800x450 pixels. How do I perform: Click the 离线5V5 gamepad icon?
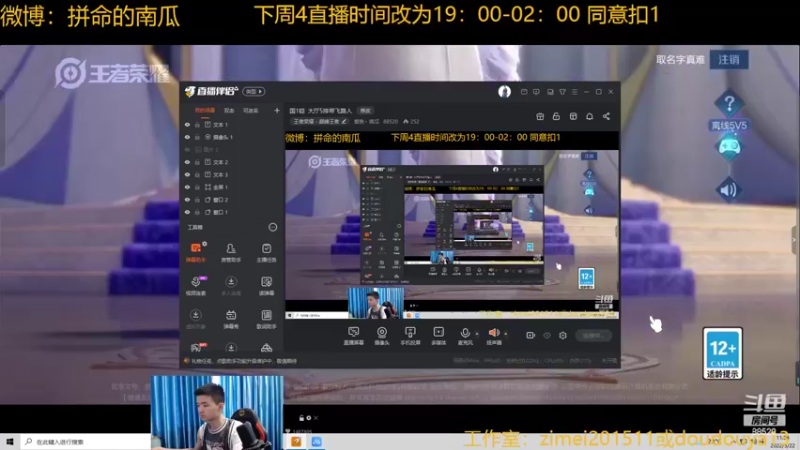(729, 147)
